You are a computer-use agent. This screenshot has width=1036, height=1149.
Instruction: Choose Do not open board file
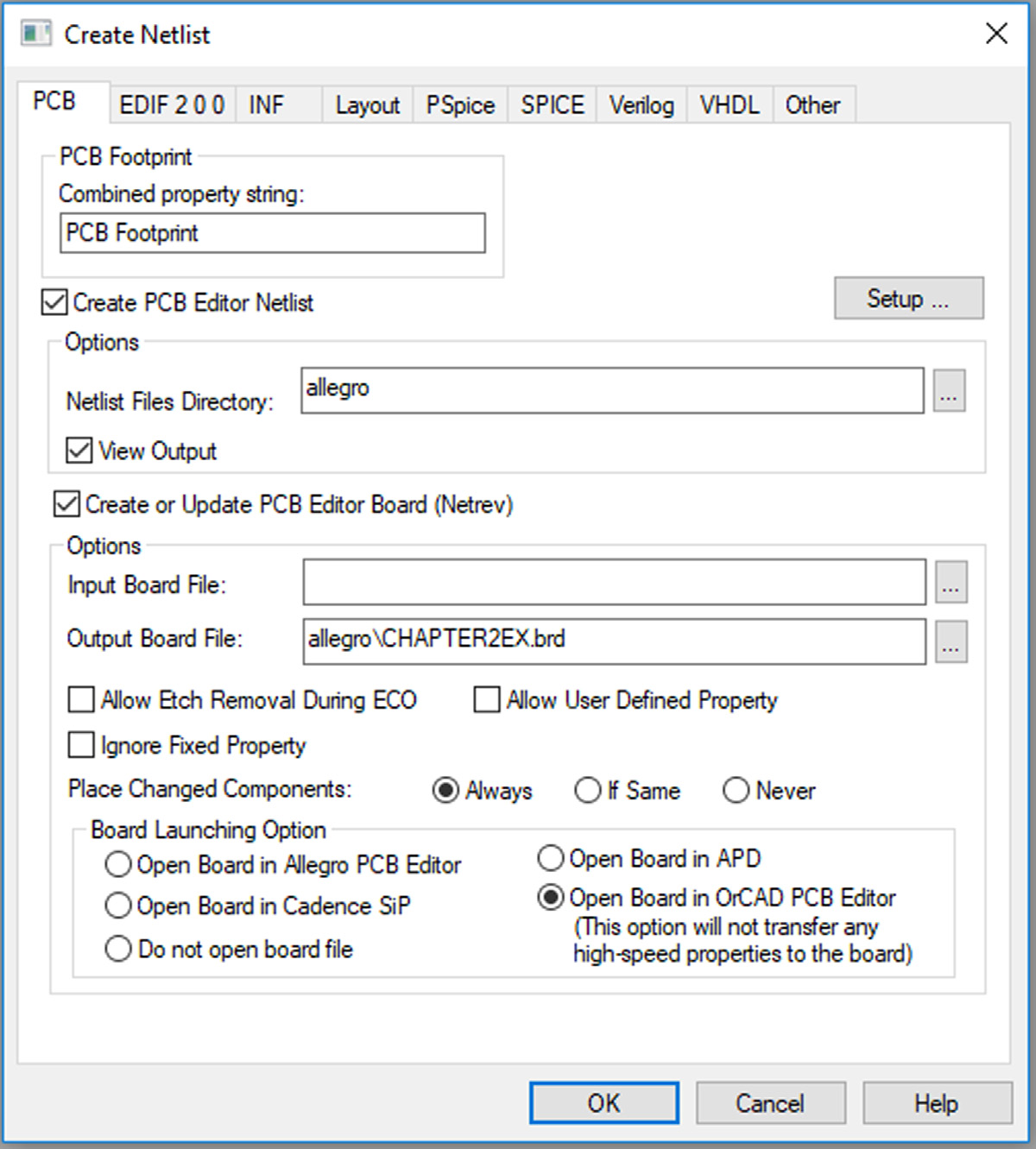click(117, 949)
